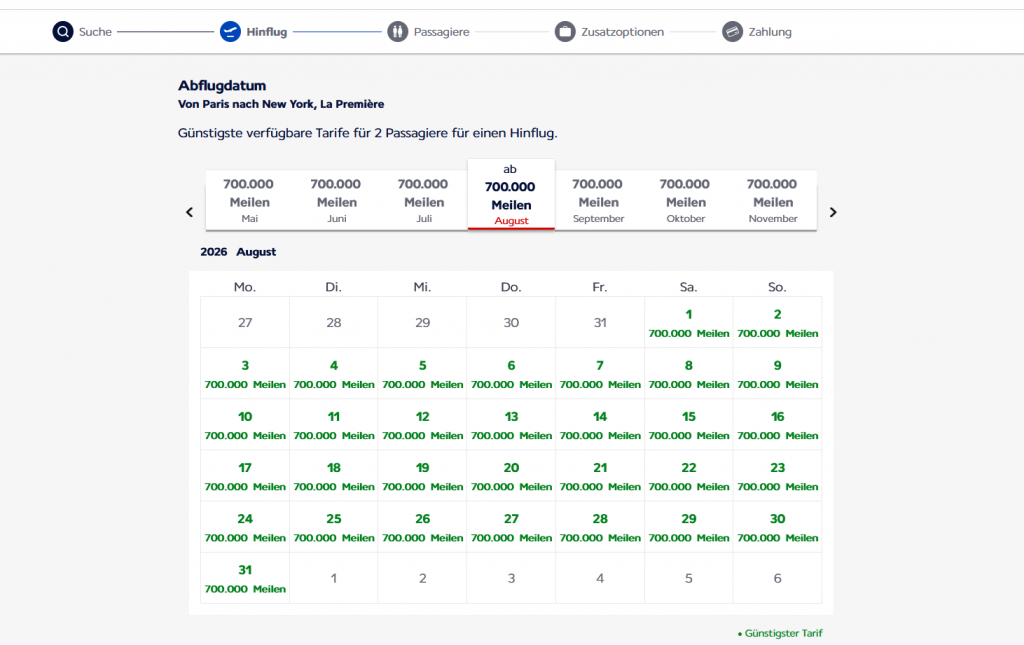The image size is (1024, 645).
Task: Select the currently active August tab
Action: [x=510, y=195]
